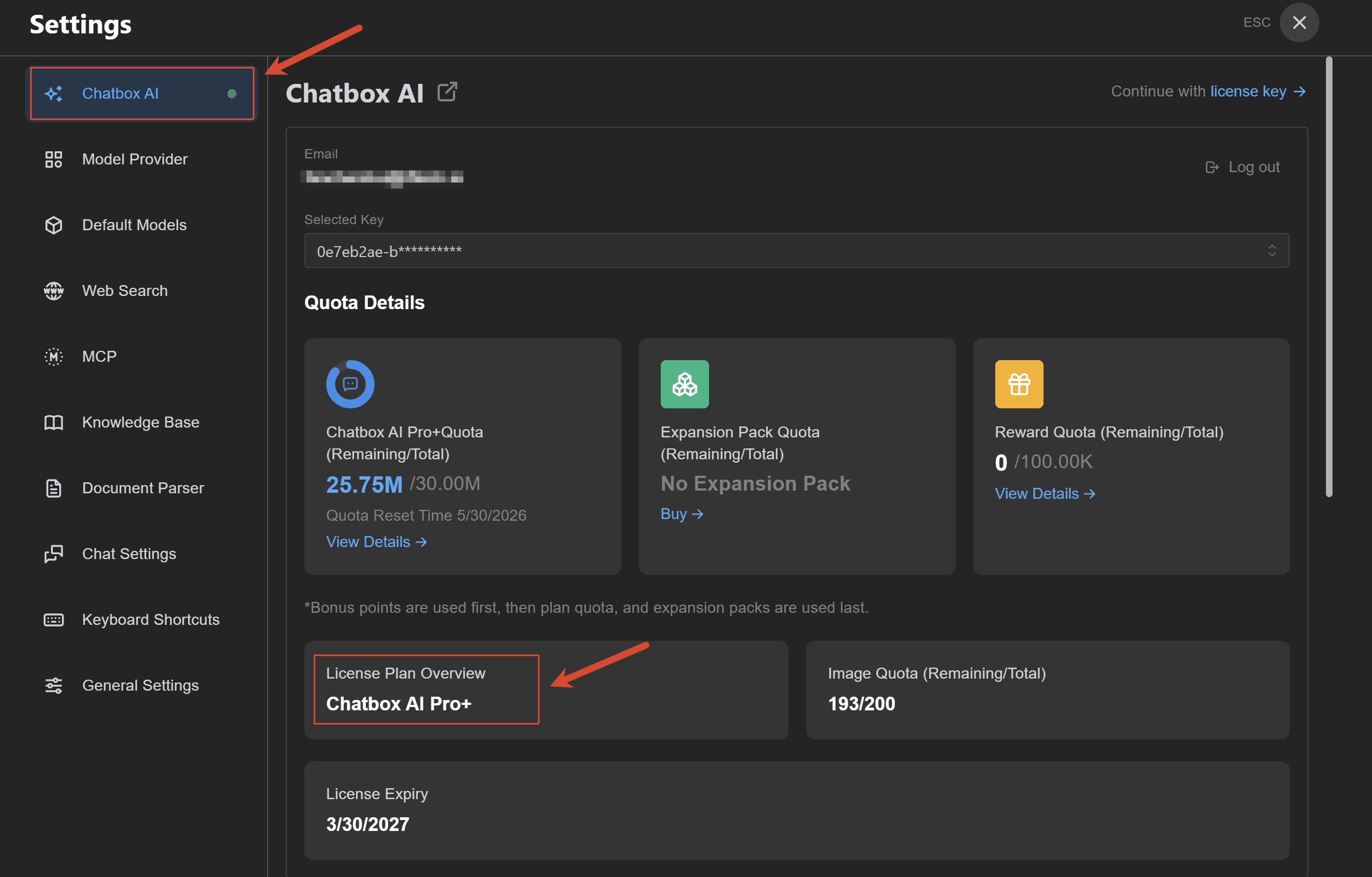Click the Log out button

click(x=1243, y=167)
